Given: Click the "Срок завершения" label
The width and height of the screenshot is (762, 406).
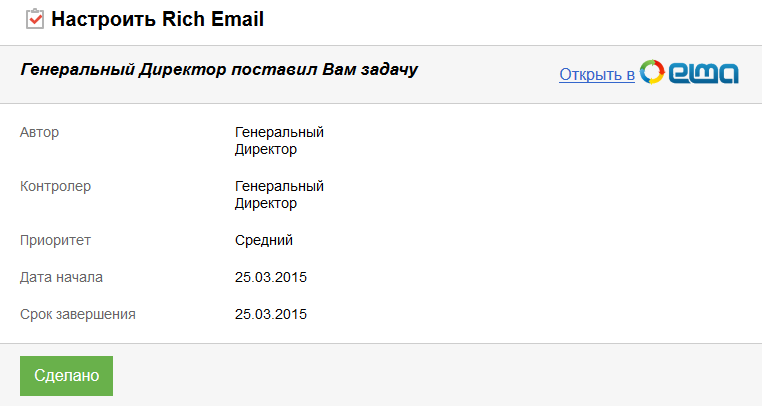Looking at the screenshot, I should (77, 314).
